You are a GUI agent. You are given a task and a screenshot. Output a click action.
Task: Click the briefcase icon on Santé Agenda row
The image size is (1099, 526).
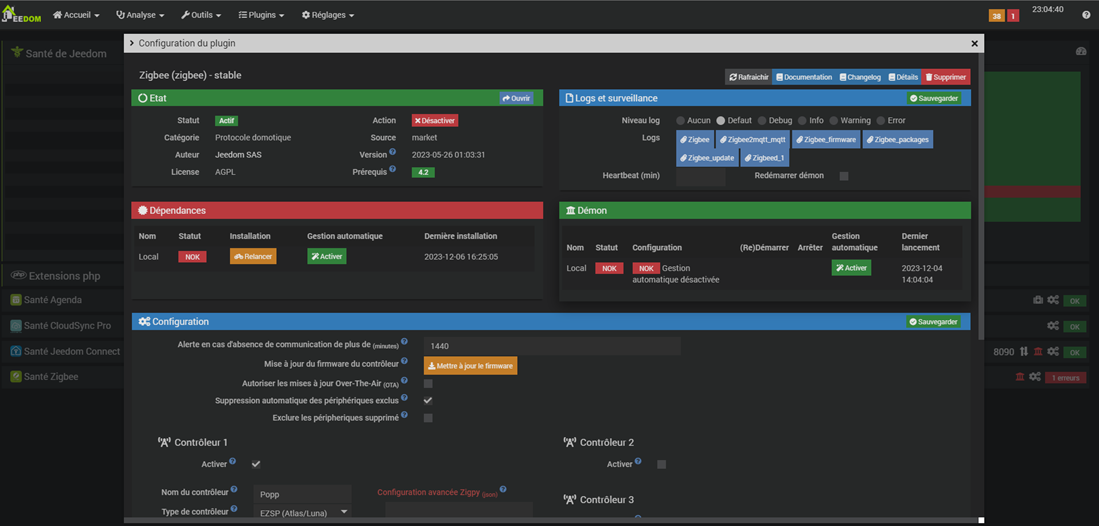1038,300
